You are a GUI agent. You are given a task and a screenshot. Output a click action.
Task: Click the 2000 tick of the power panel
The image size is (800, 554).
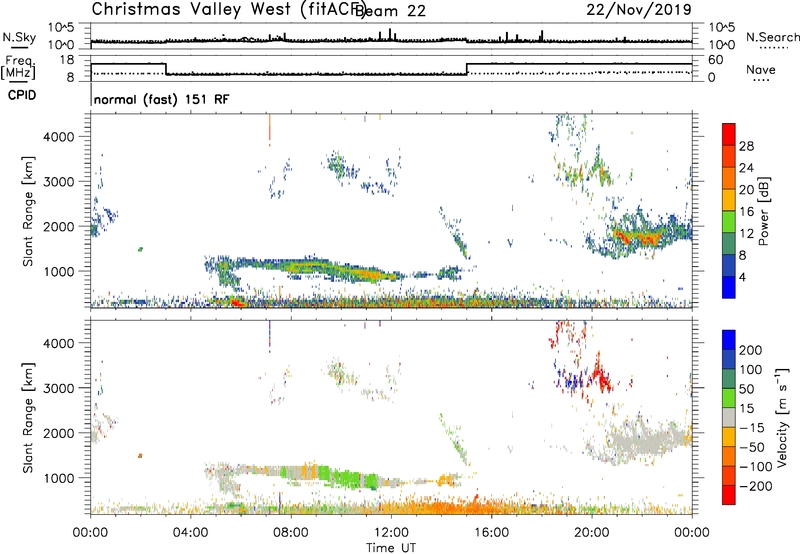58,226
